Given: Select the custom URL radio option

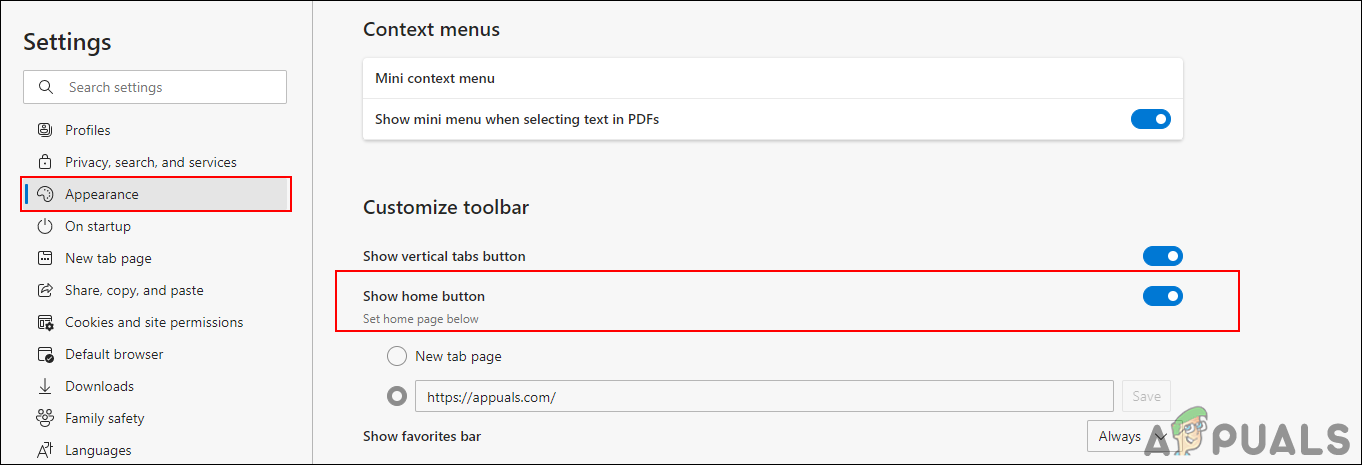Looking at the screenshot, I should [397, 396].
